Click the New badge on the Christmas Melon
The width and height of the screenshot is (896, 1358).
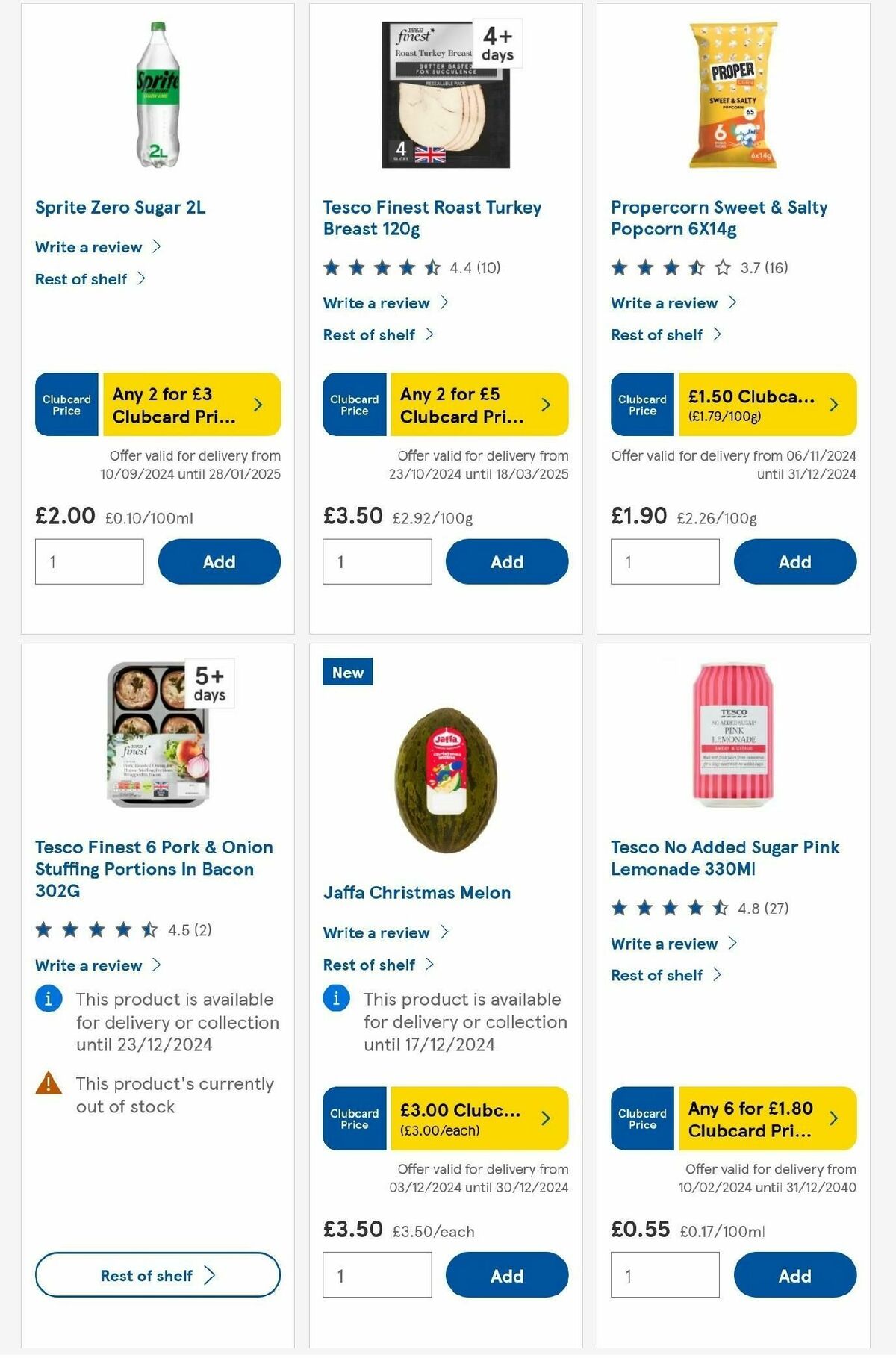pos(347,671)
